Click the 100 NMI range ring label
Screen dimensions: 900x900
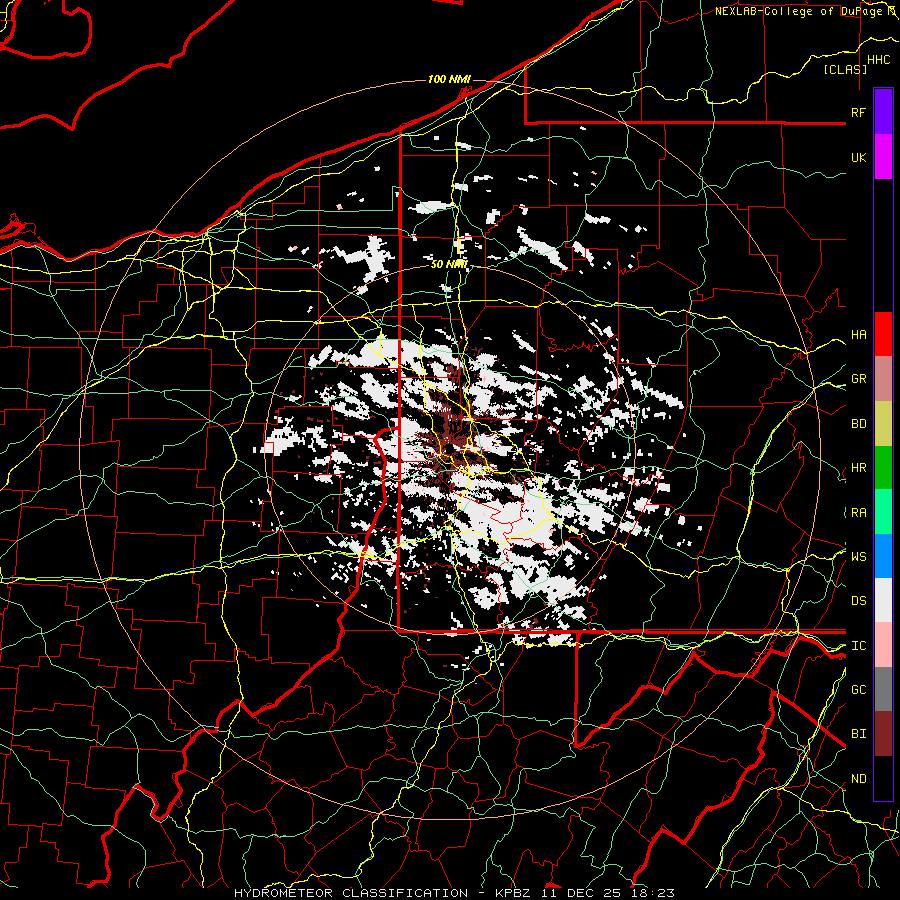click(x=449, y=79)
